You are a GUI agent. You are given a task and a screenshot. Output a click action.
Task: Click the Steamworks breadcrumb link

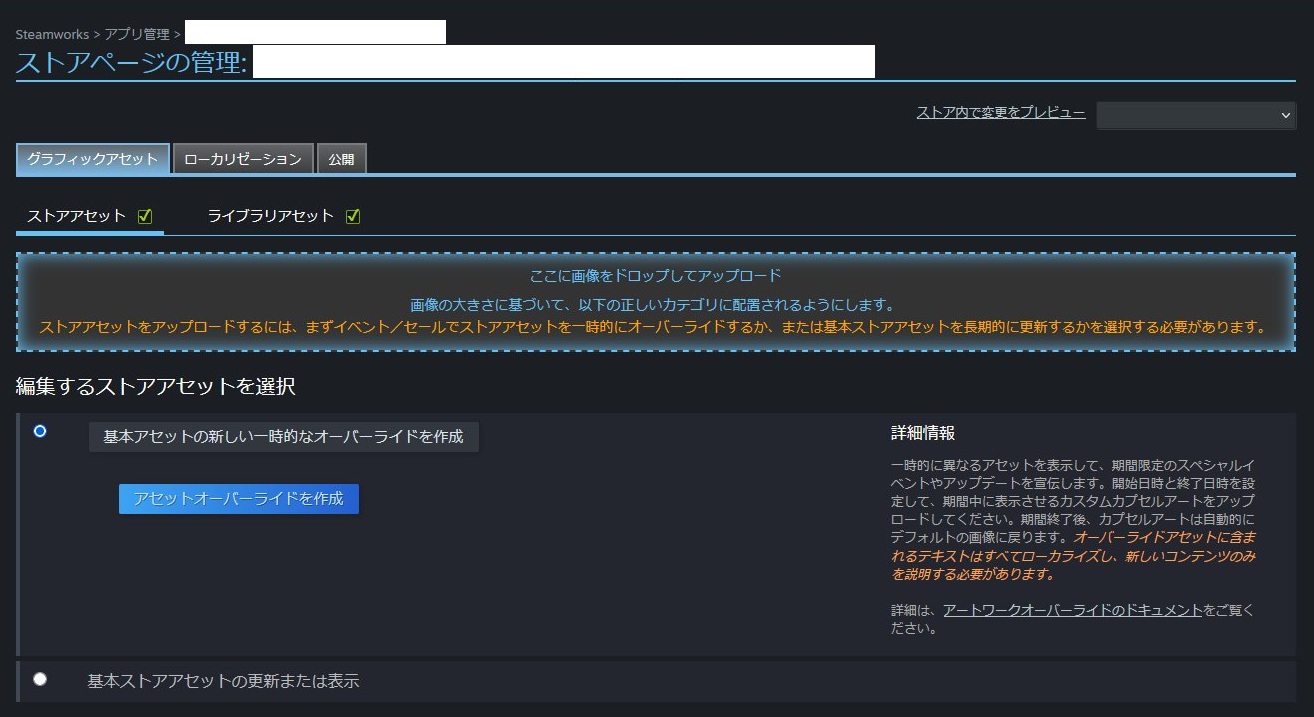(x=52, y=34)
